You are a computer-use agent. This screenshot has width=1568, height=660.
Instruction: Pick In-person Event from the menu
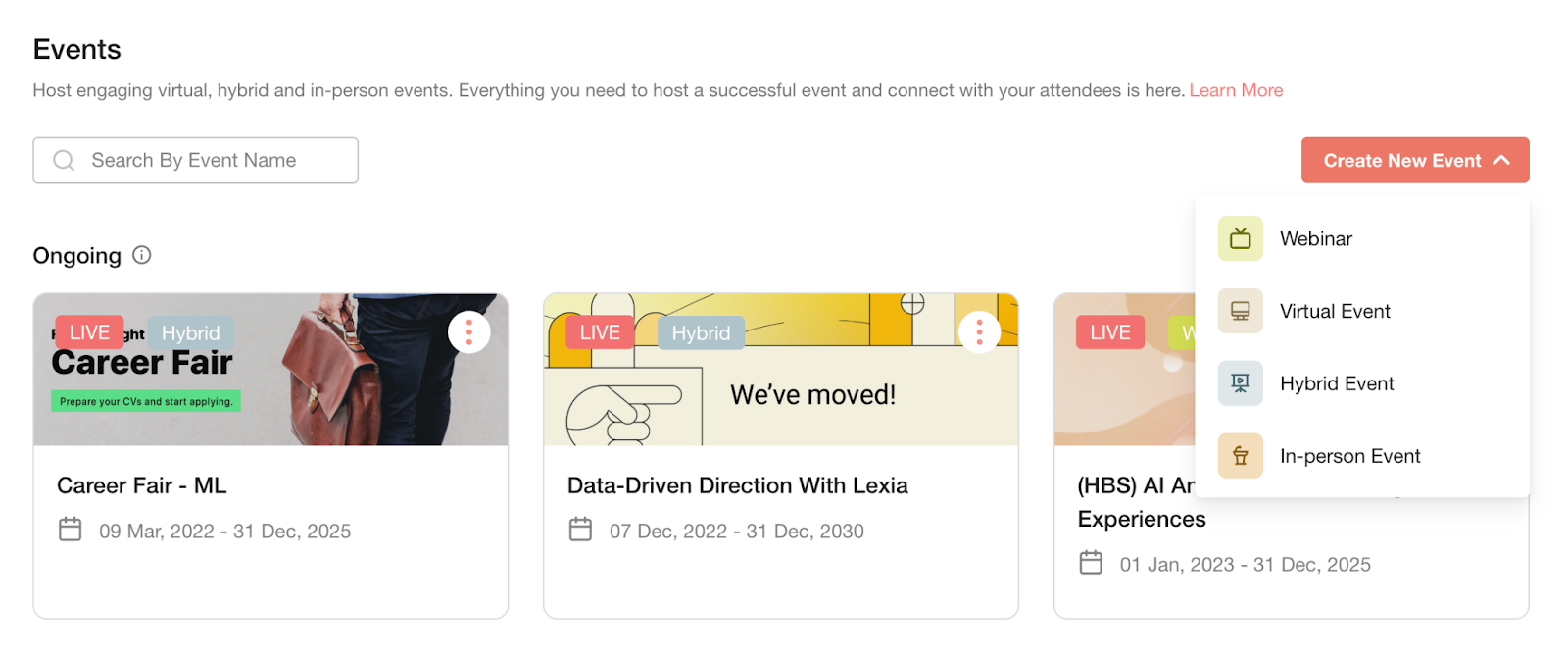click(x=1349, y=457)
